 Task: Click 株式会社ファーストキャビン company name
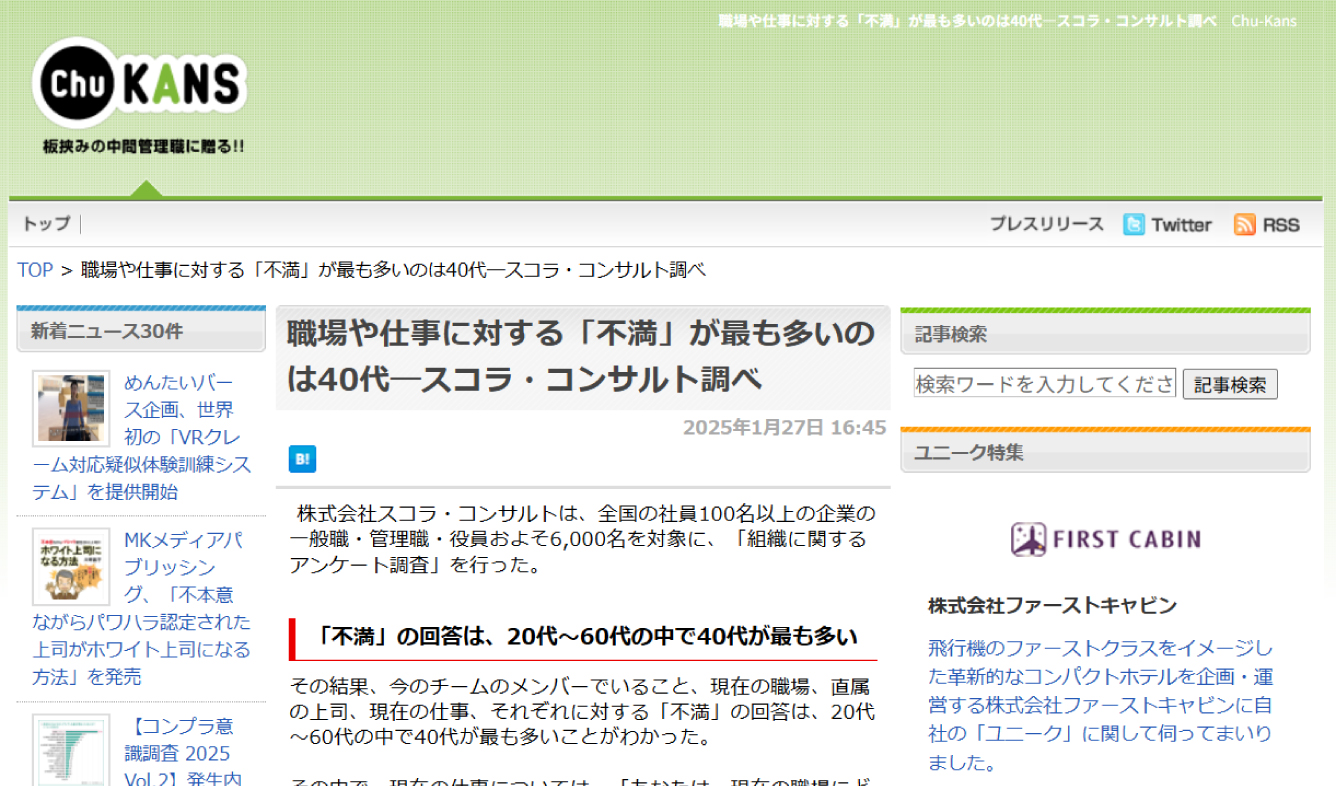[1052, 605]
